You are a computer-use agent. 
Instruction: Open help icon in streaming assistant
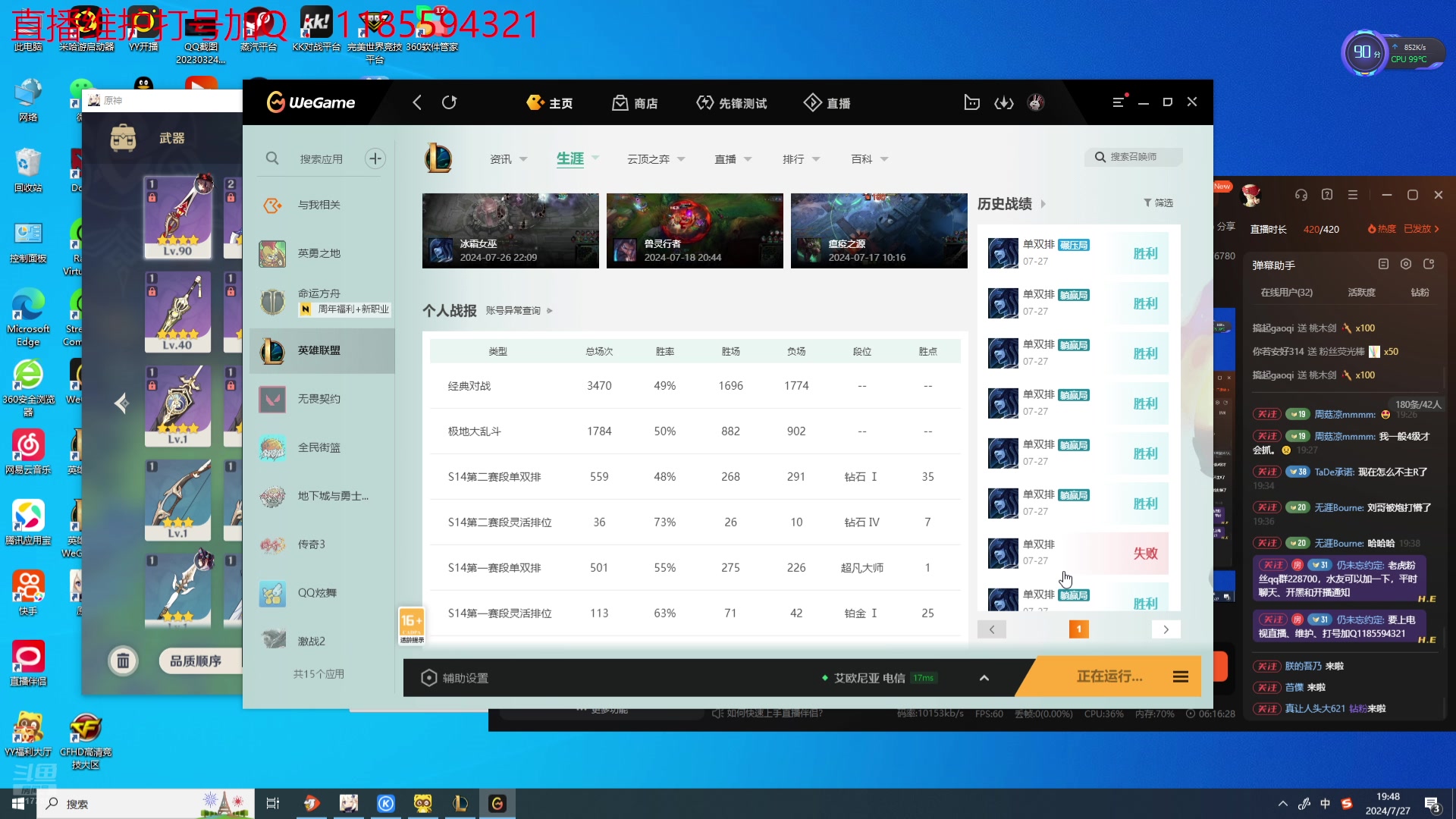[x=1327, y=195]
